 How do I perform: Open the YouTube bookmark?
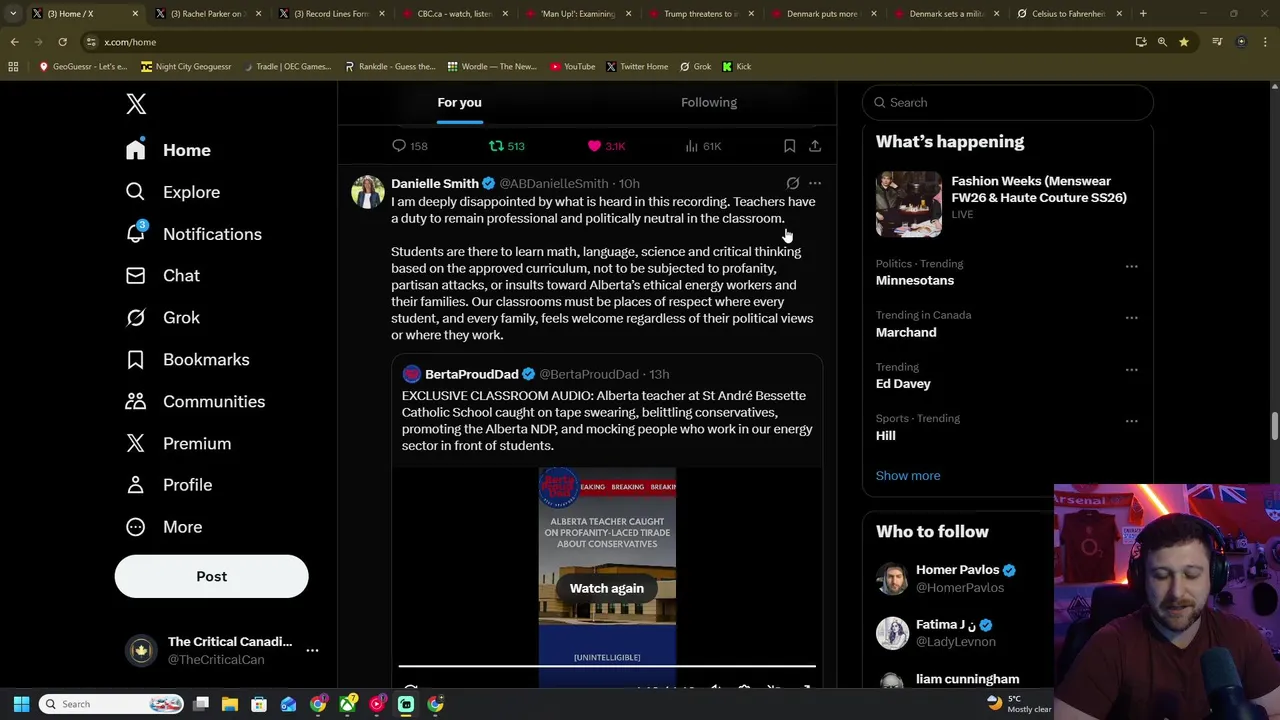pyautogui.click(x=572, y=67)
